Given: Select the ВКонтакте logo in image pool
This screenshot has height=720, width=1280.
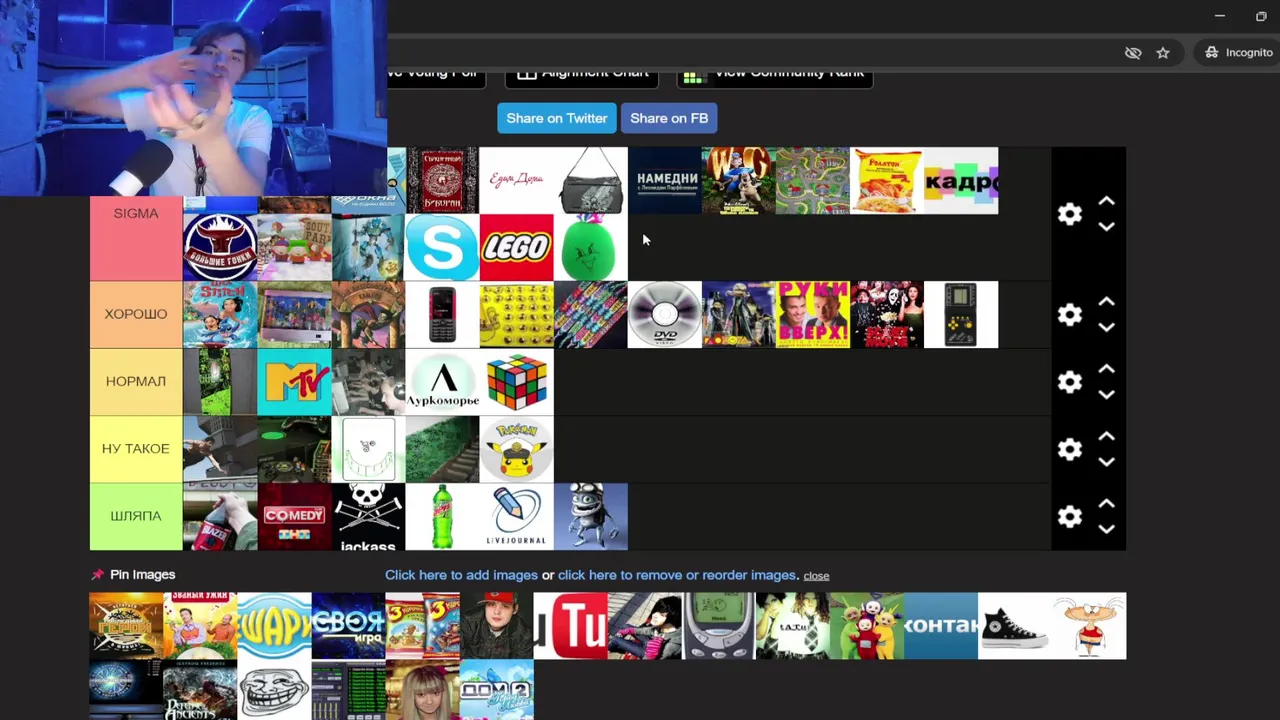Looking at the screenshot, I should 940,626.
